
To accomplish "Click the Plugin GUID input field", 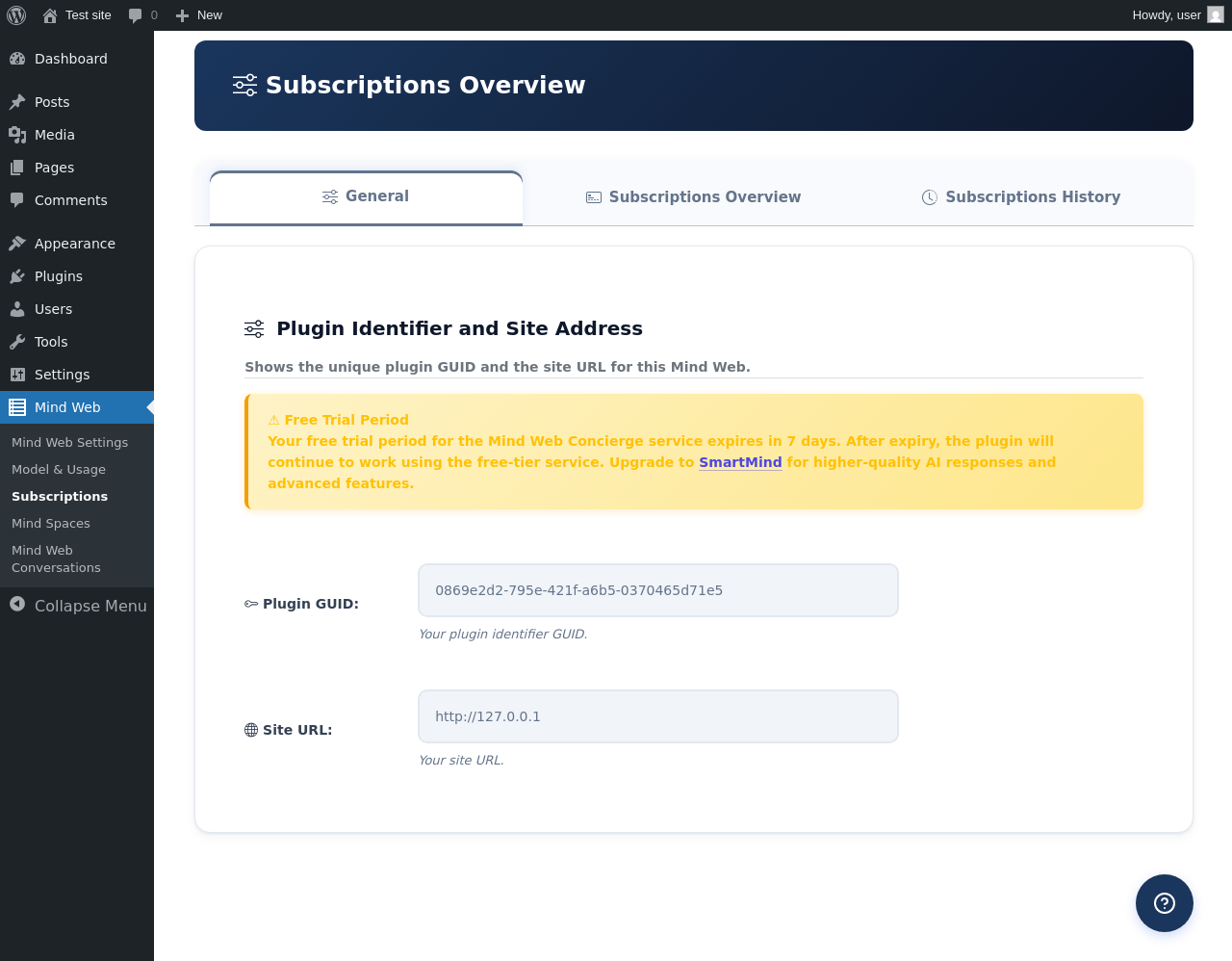I will pyautogui.click(x=658, y=590).
